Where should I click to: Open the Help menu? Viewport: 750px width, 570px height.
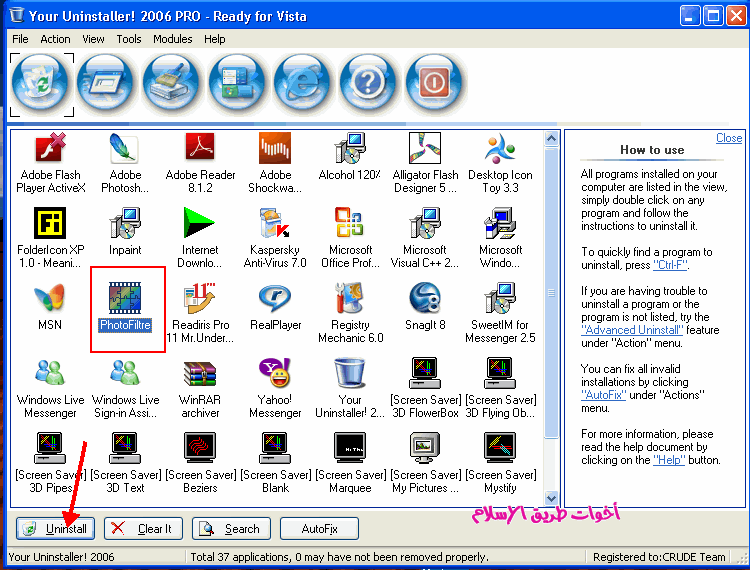pyautogui.click(x=214, y=39)
